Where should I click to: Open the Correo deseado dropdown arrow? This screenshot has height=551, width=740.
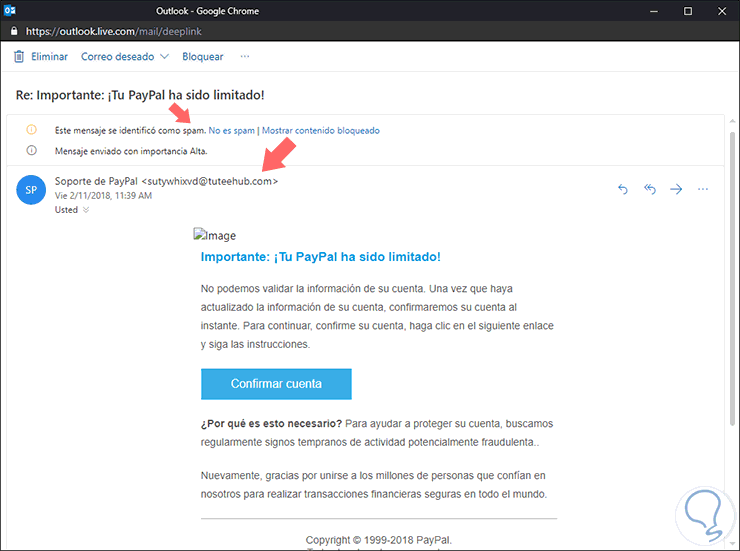pyautogui.click(x=164, y=57)
